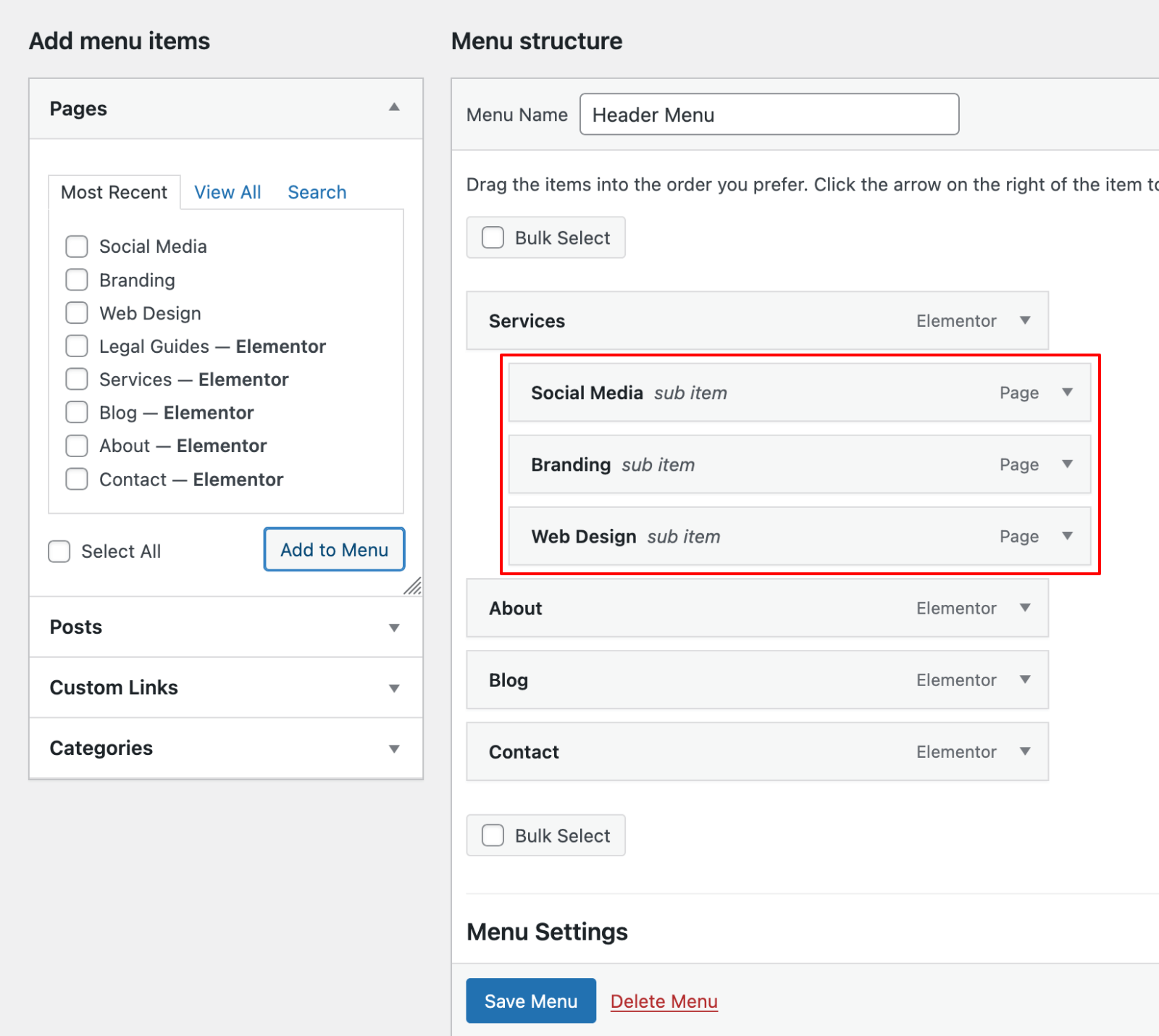Expand the Services menu item arrow
This screenshot has width=1159, height=1036.
[x=1025, y=320]
